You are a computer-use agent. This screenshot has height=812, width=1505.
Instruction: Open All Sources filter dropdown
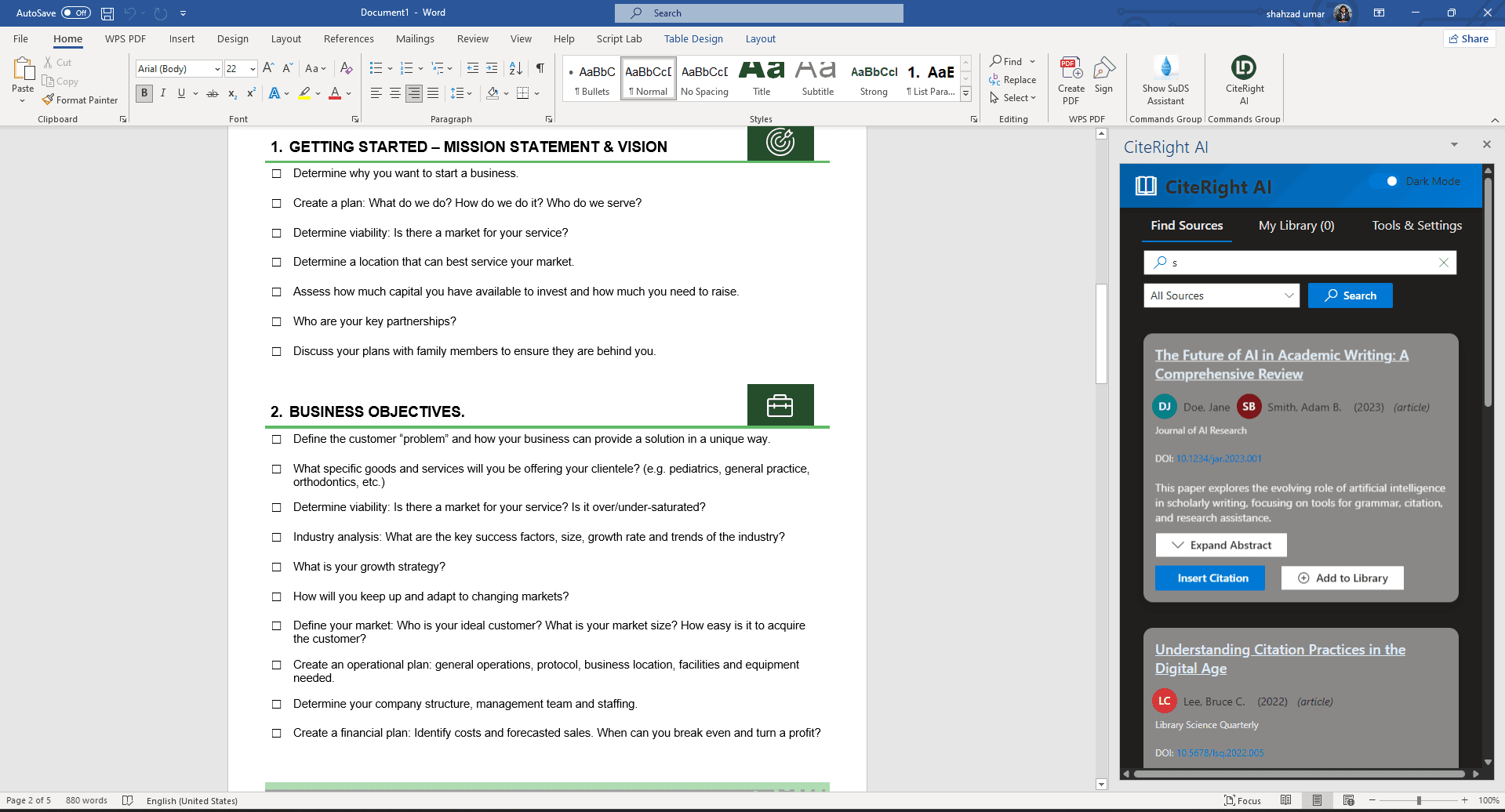(x=1221, y=295)
